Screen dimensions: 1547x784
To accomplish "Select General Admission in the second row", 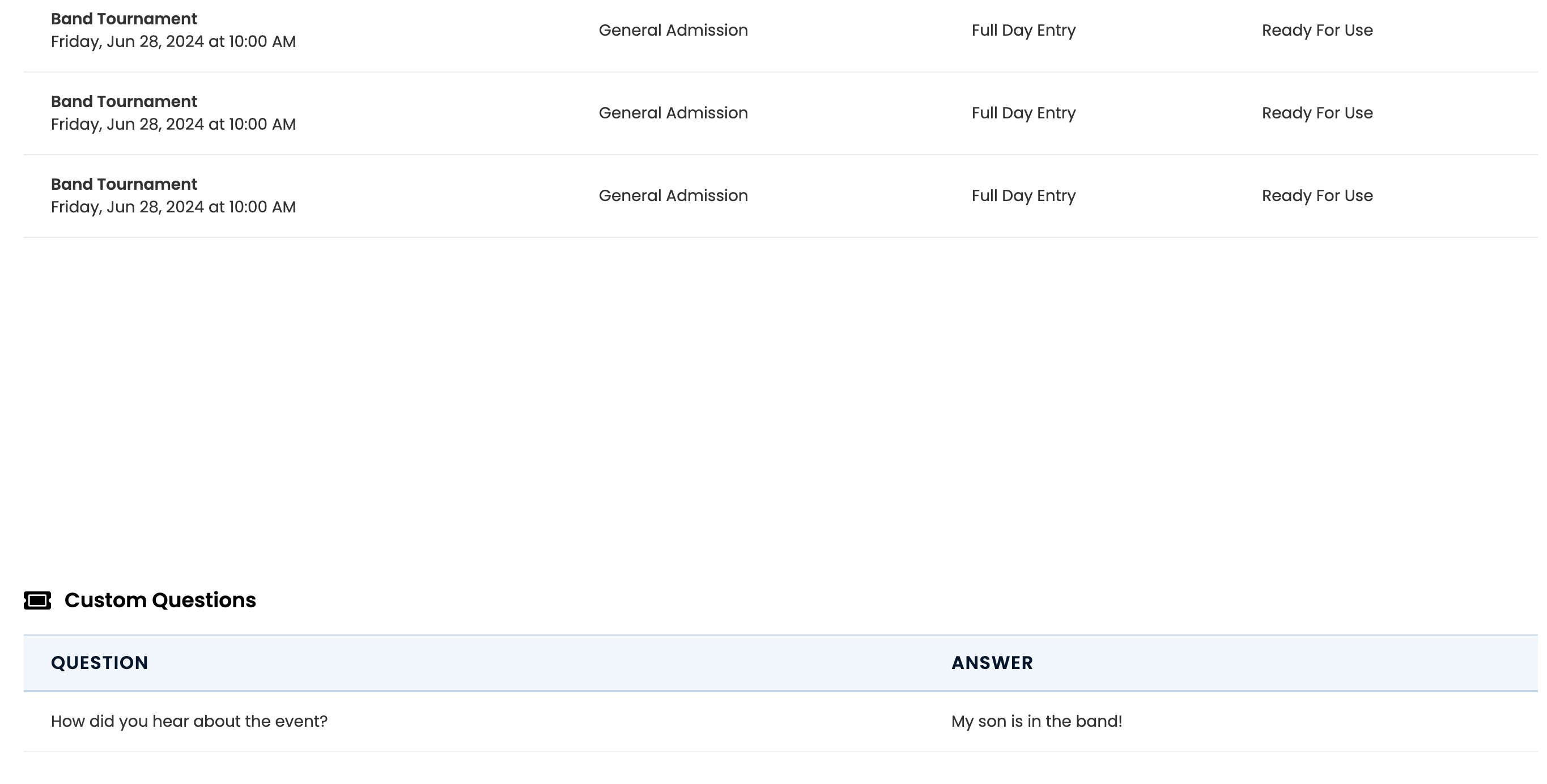I will pos(673,113).
